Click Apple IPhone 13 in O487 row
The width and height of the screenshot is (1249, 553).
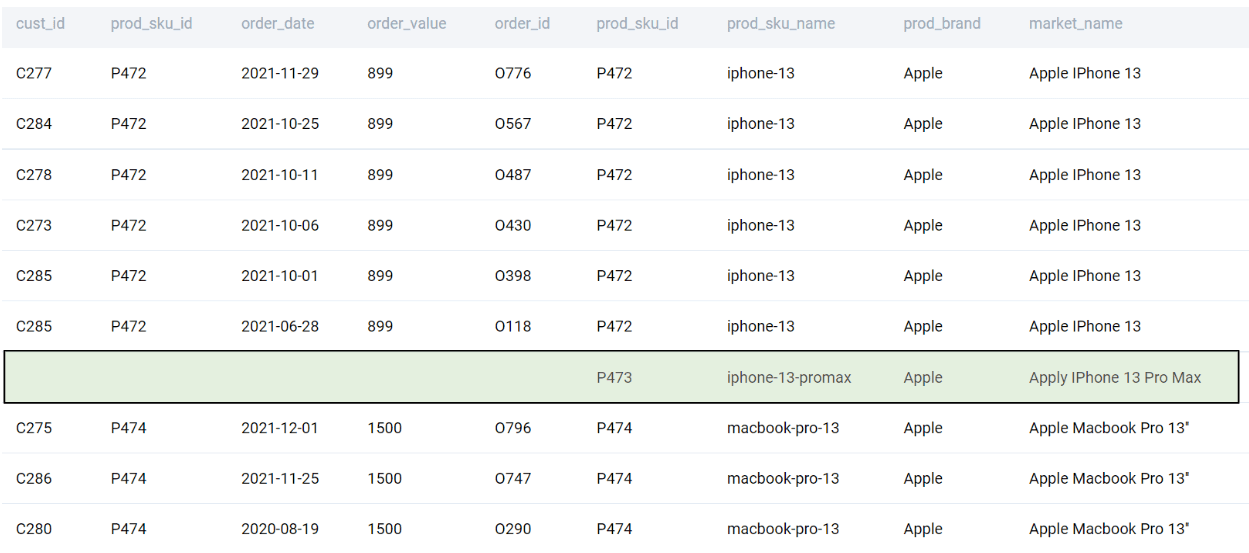[x=1085, y=175]
